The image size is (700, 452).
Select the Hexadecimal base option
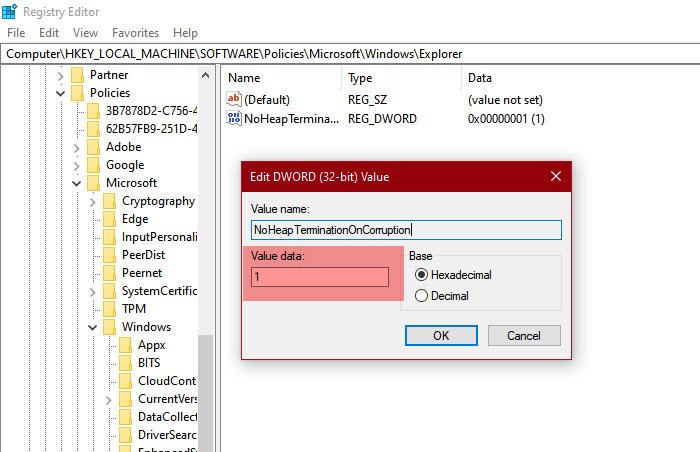(x=421, y=274)
